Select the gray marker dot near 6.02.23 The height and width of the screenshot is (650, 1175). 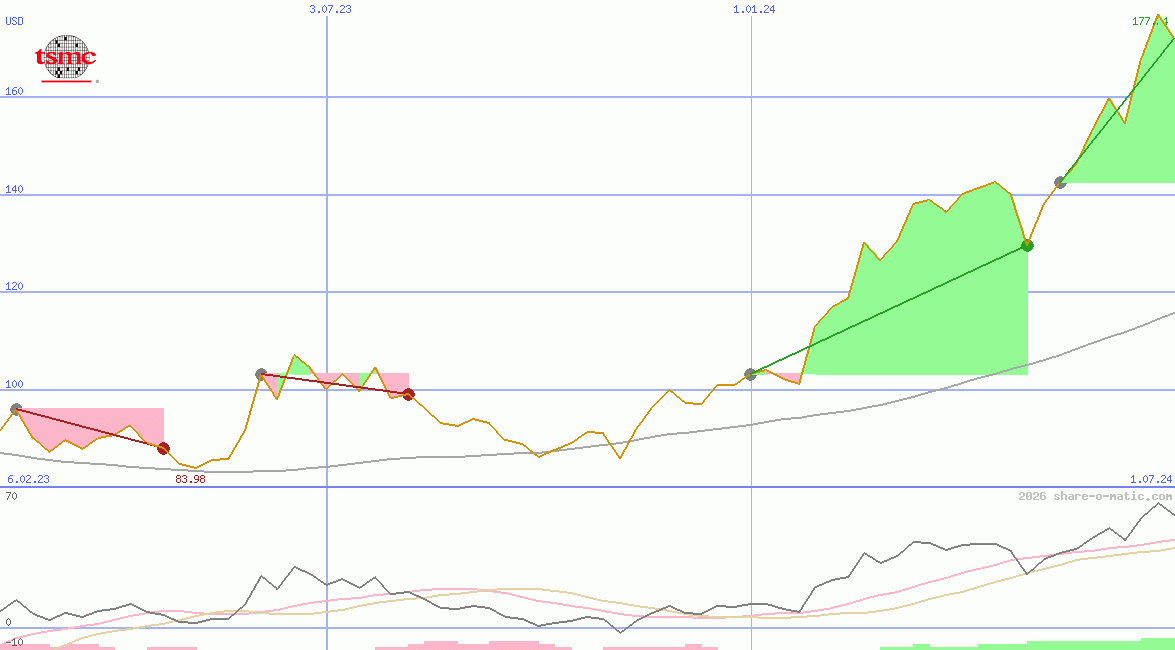(x=15, y=407)
